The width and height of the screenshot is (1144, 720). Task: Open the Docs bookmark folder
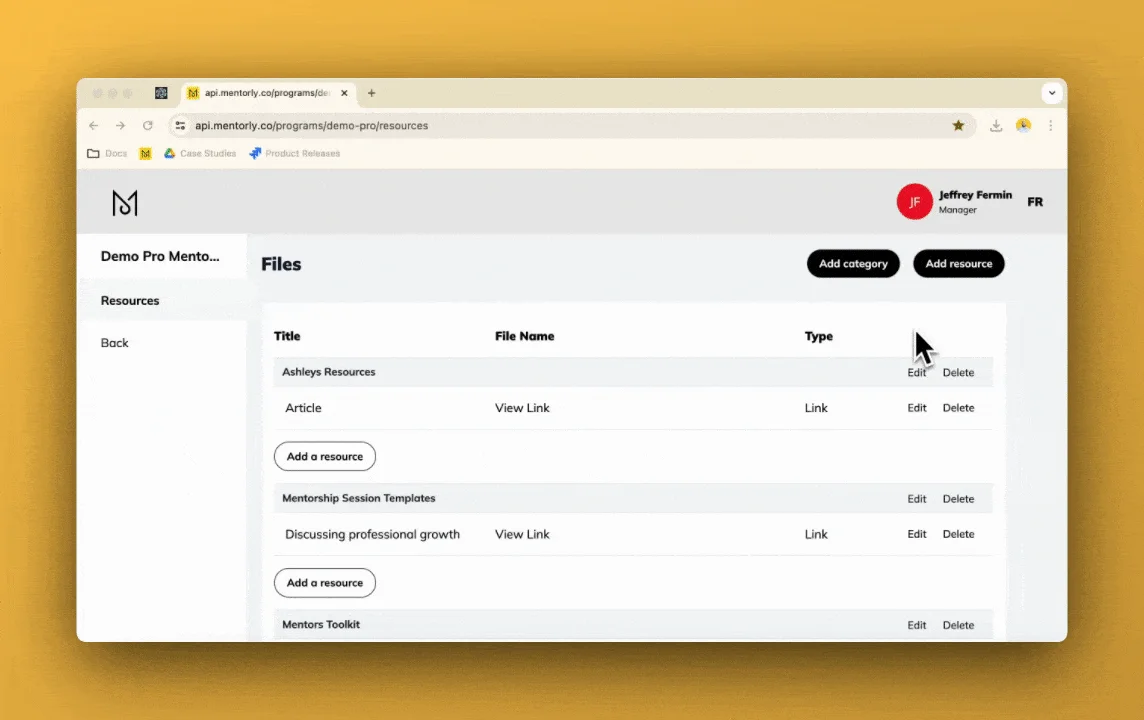[x=107, y=154]
